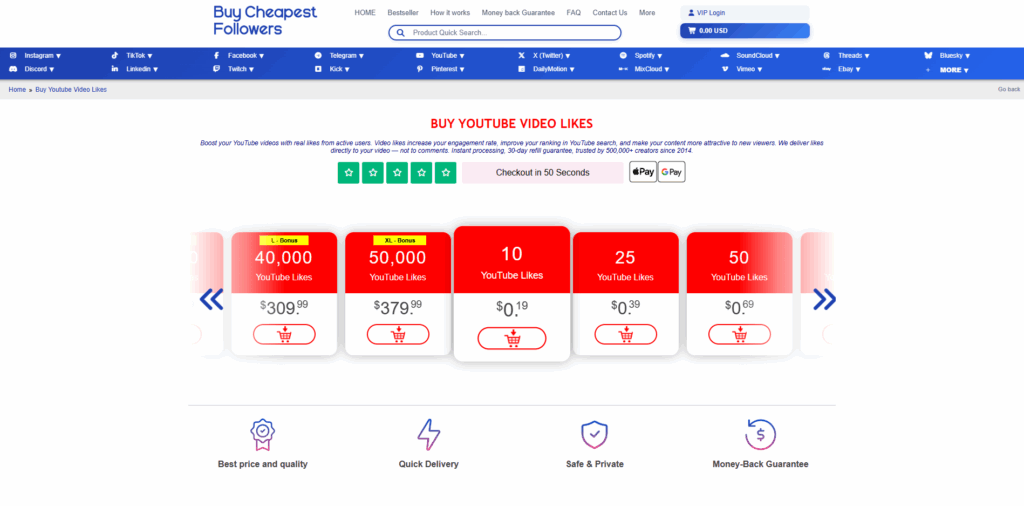1024x506 pixels.
Task: Expand the bold MORE platforms menu
Action: click(954, 70)
